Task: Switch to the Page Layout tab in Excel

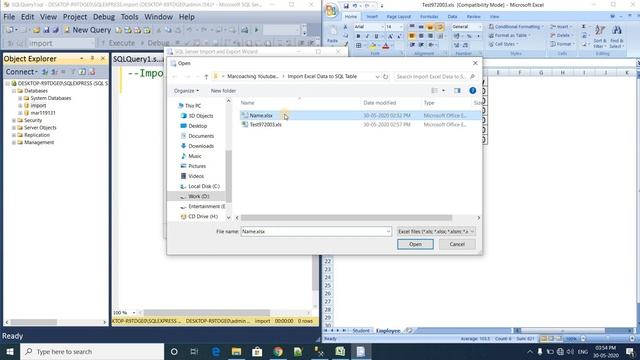Action: coord(398,17)
